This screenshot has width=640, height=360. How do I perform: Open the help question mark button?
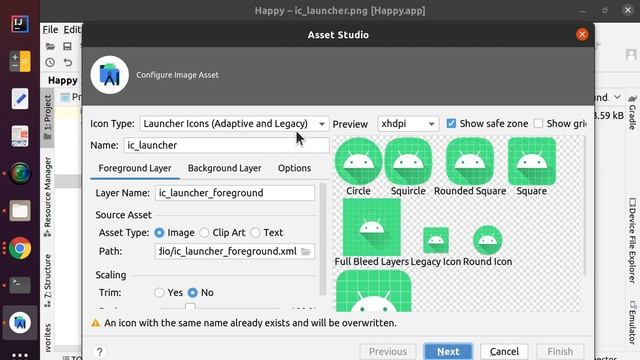pyautogui.click(x=100, y=351)
